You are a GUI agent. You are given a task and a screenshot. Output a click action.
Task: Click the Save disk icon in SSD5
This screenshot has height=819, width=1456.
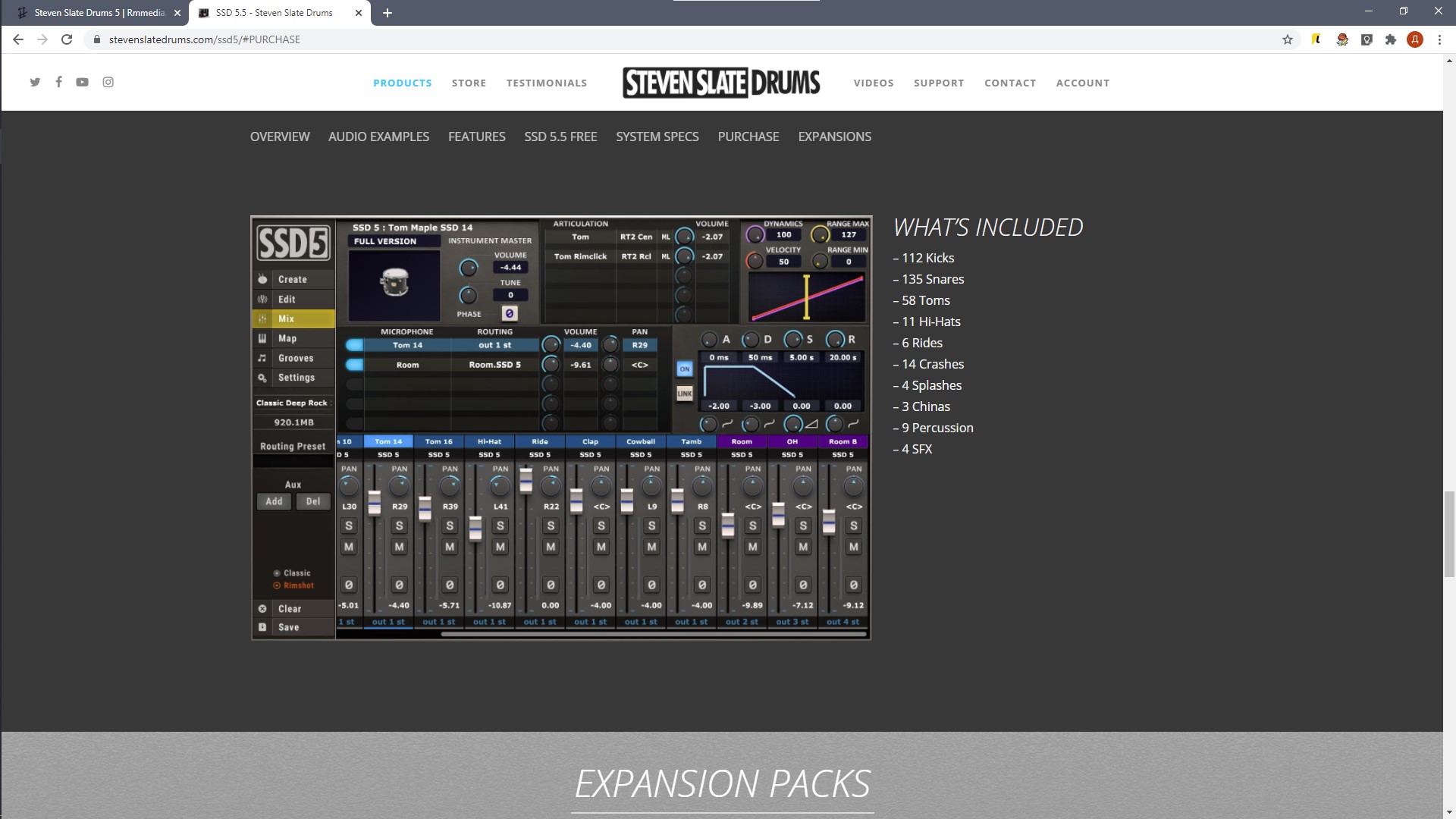(x=262, y=627)
